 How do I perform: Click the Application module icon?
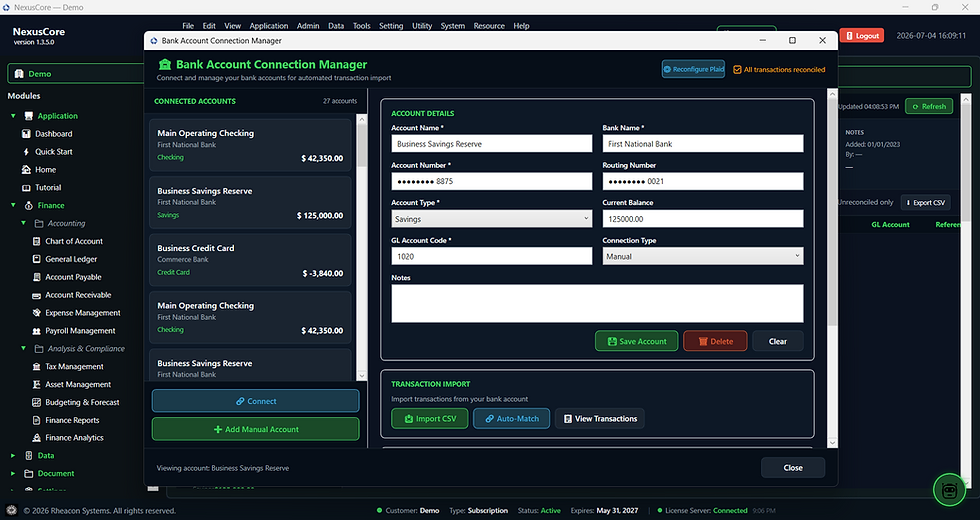pyautogui.click(x=29, y=116)
